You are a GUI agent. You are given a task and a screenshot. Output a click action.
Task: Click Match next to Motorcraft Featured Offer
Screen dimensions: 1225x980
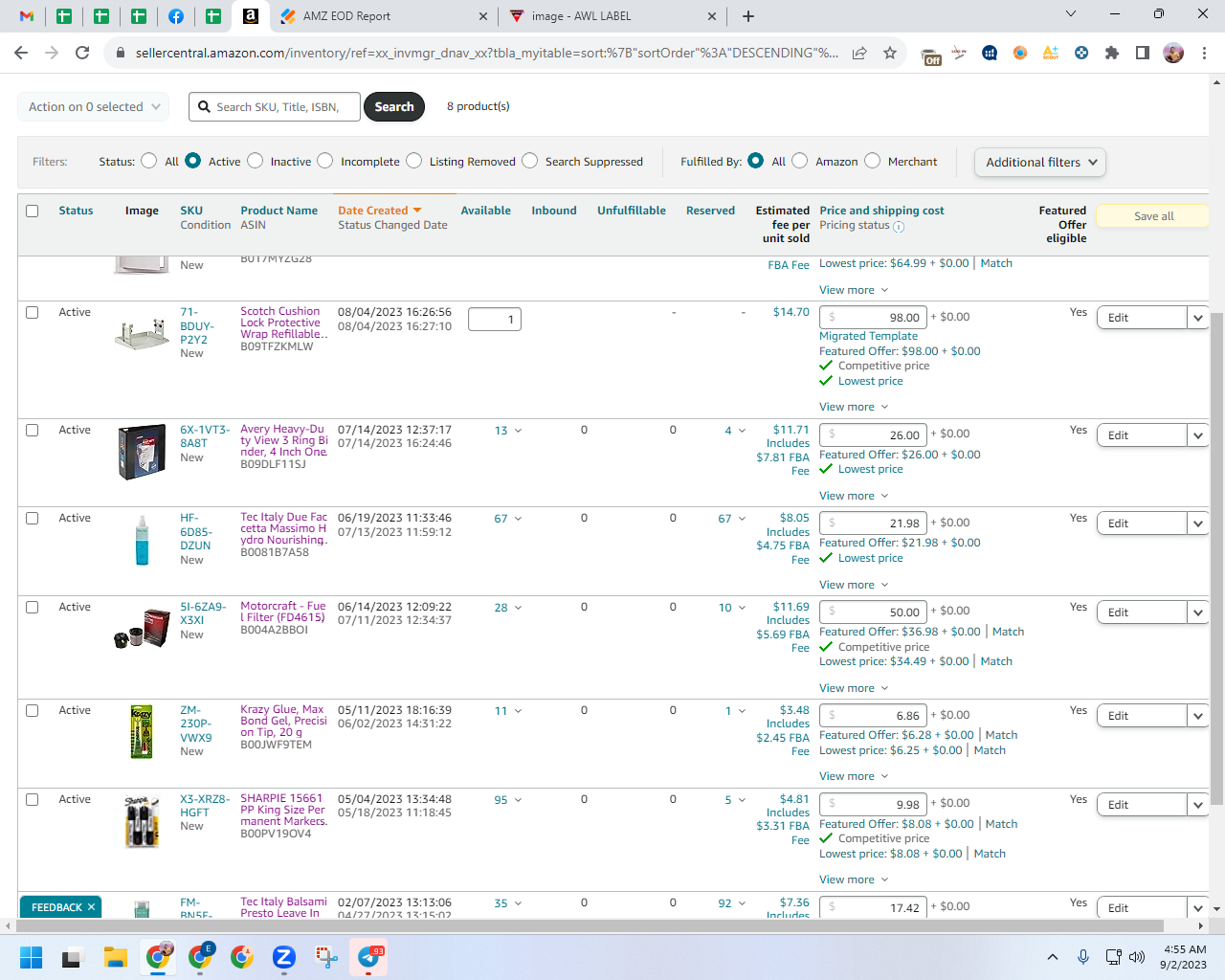(x=1008, y=632)
